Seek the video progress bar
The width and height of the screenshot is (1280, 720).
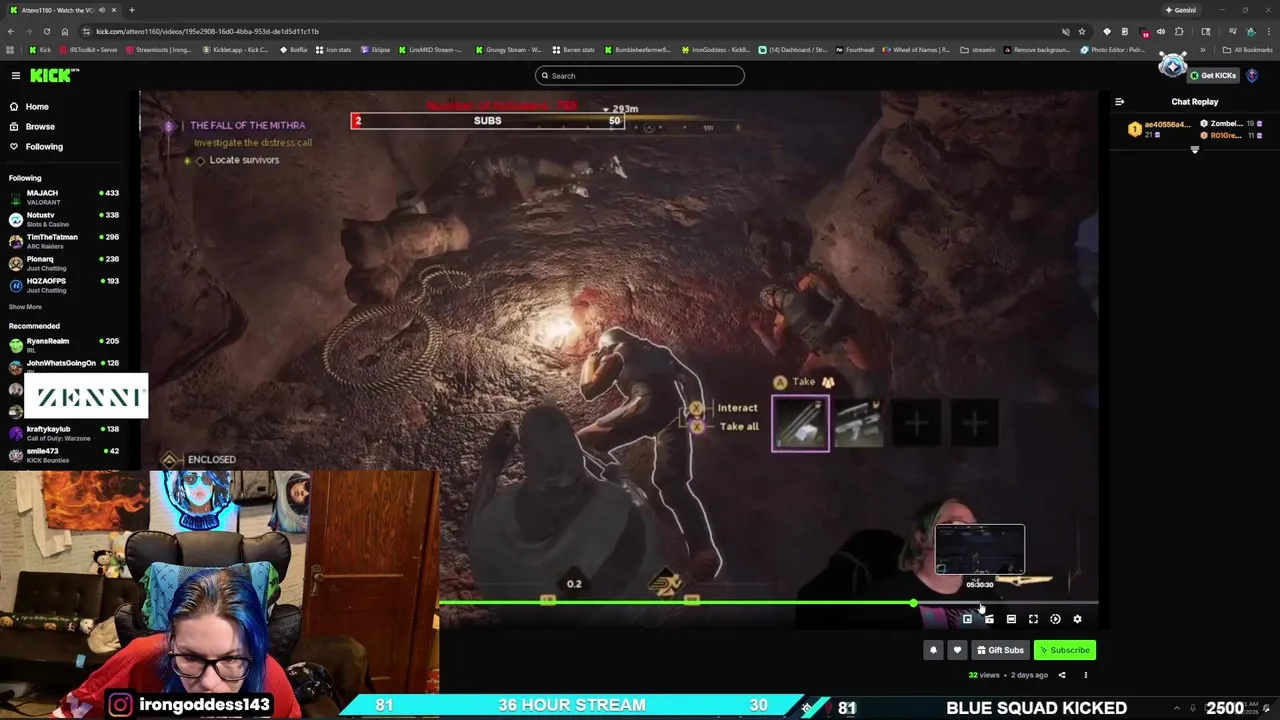point(768,603)
